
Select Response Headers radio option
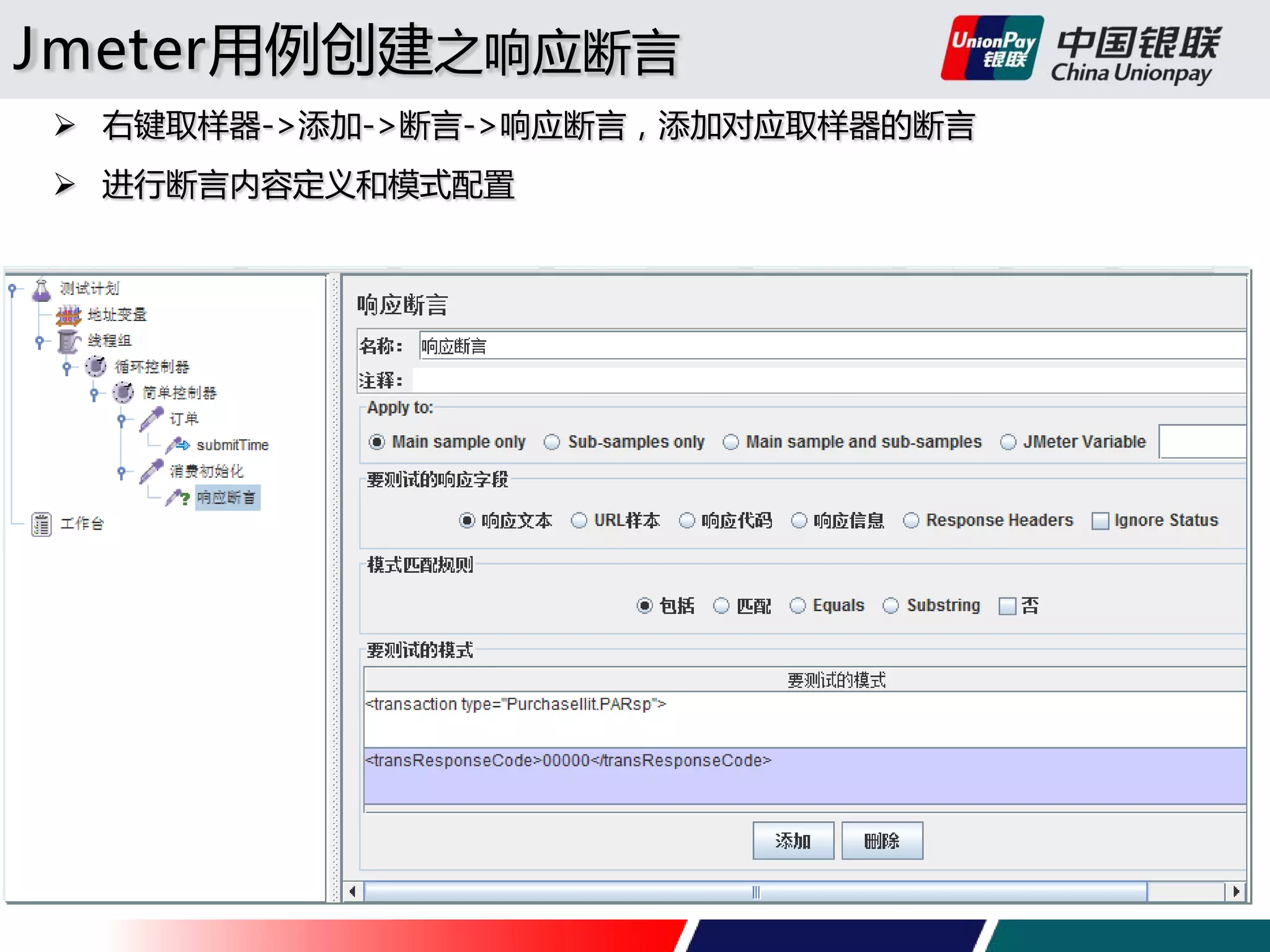911,521
